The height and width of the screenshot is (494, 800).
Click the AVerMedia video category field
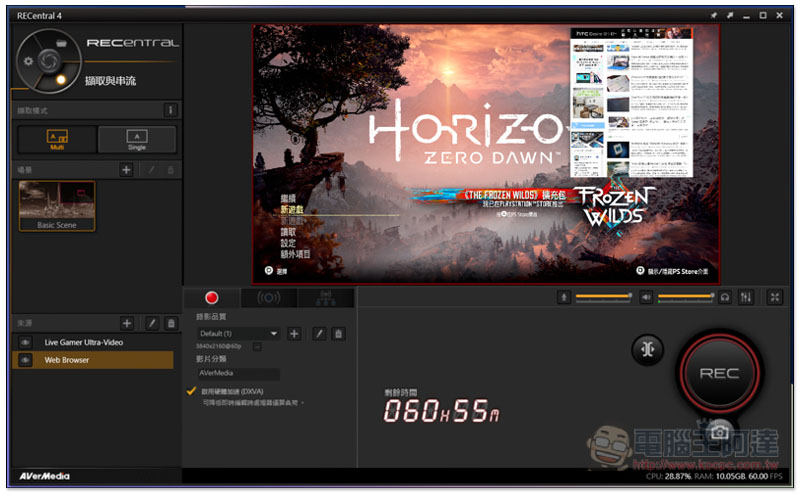(238, 373)
